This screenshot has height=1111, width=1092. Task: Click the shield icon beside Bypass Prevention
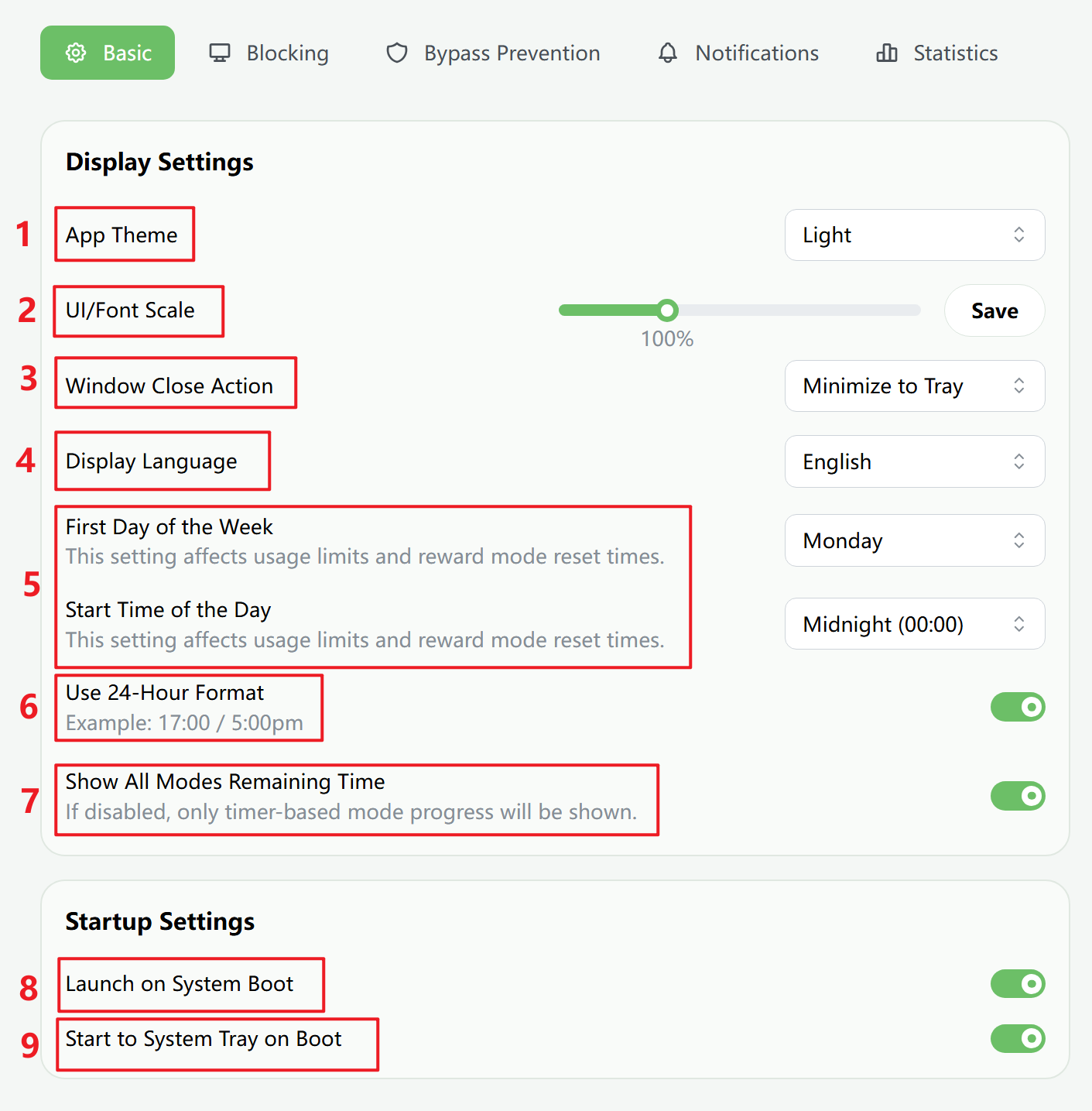pyautogui.click(x=397, y=53)
